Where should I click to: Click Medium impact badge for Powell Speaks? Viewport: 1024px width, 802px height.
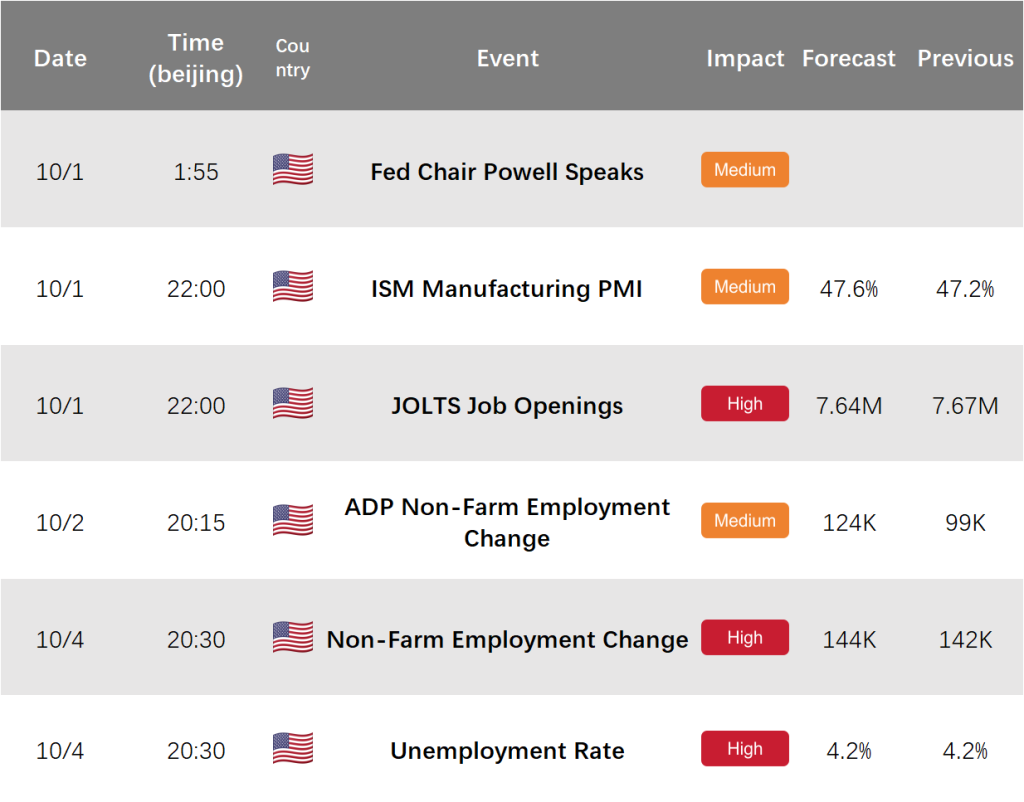[x=744, y=170]
